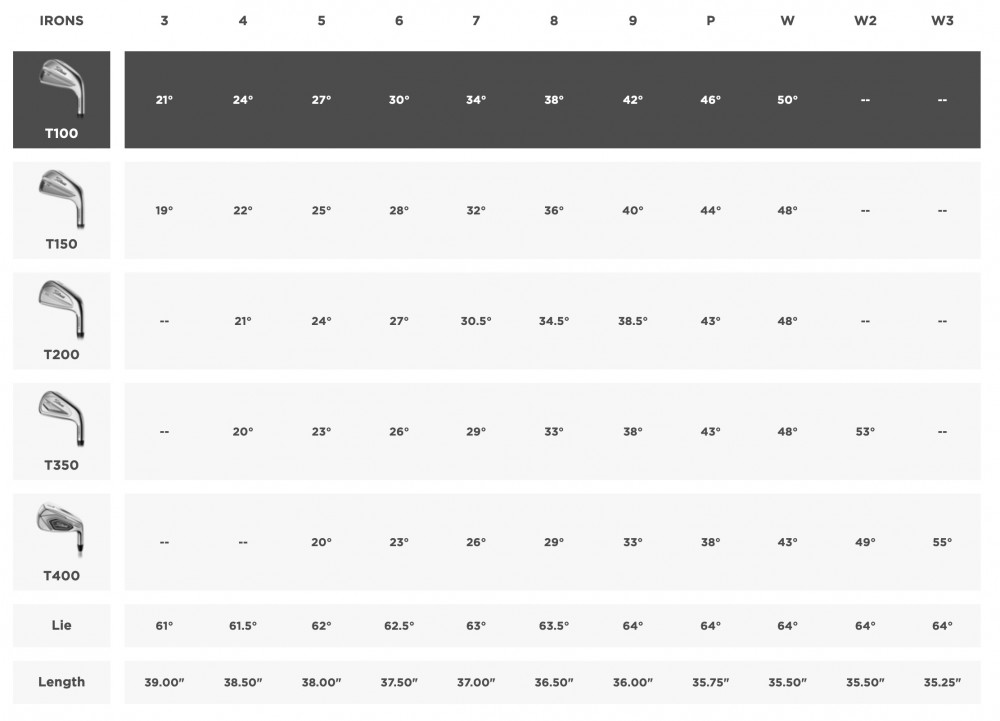This screenshot has height=721, width=1000.
Task: Select the T400 iron club image
Action: tap(61, 530)
